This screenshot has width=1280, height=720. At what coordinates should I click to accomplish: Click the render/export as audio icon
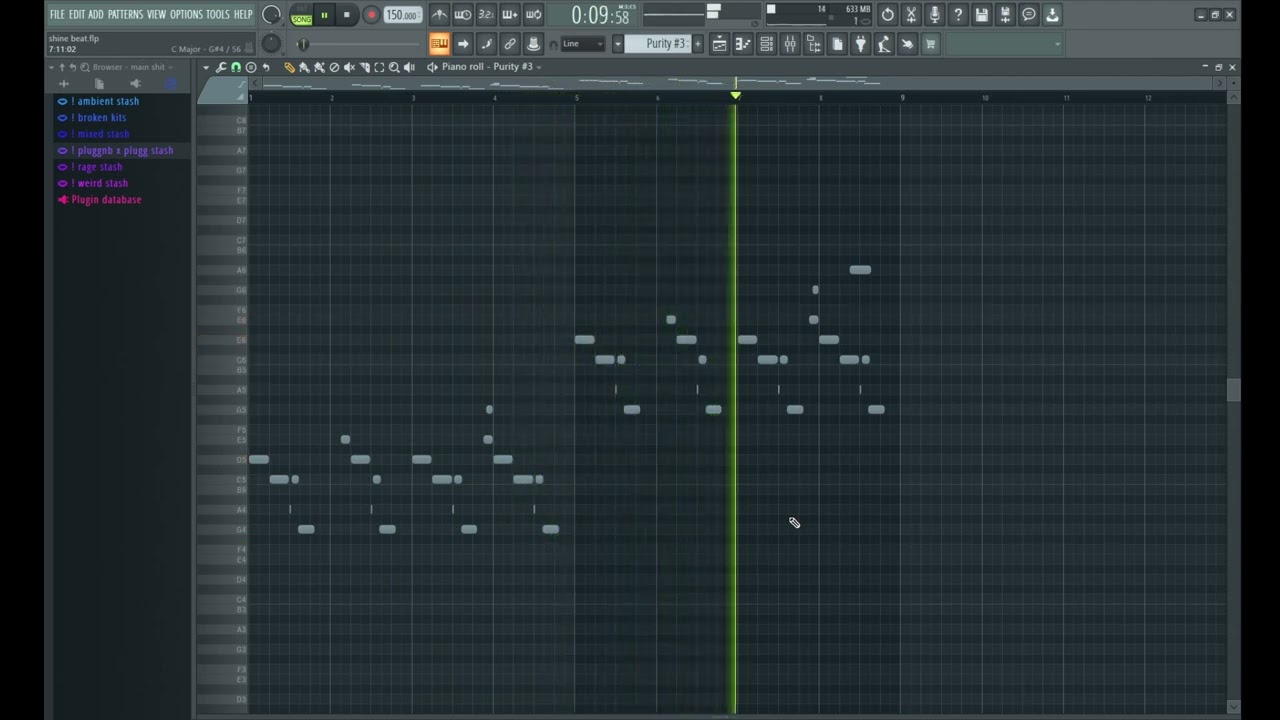(x=1005, y=15)
